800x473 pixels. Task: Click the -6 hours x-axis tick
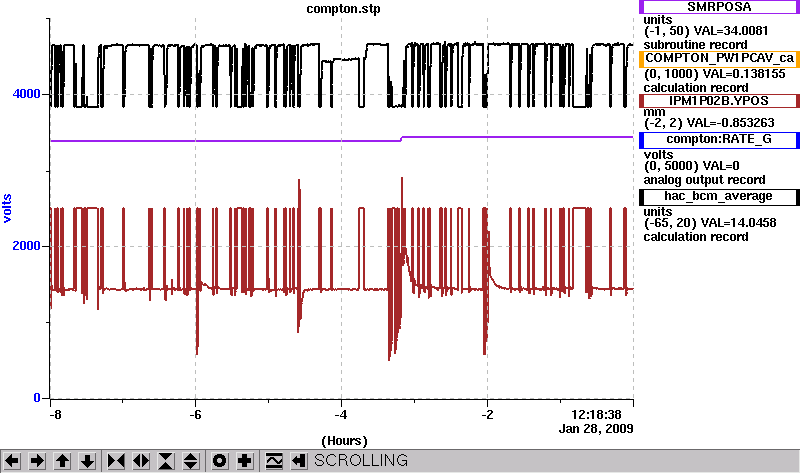tap(195, 415)
